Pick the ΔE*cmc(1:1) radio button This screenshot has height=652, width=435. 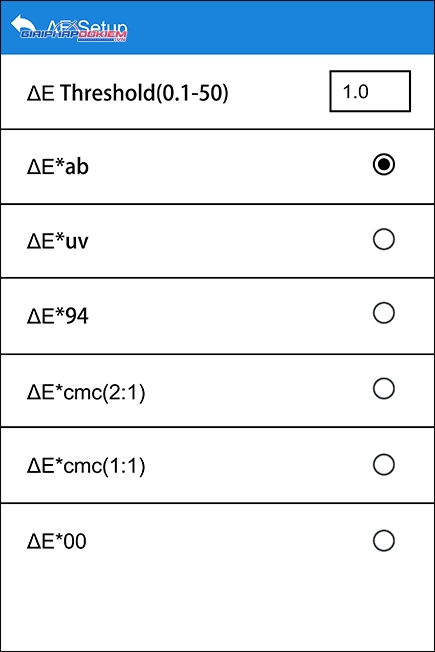(x=383, y=464)
